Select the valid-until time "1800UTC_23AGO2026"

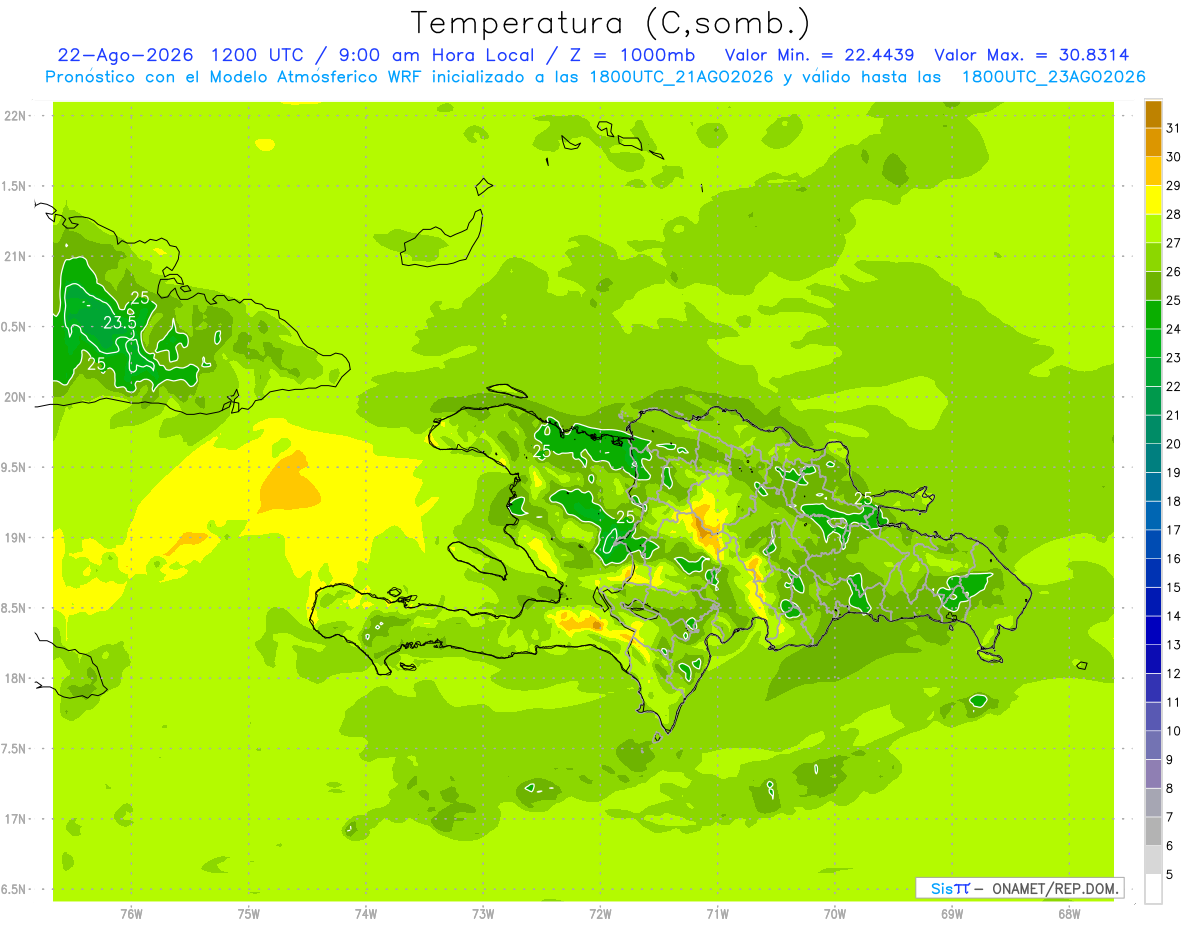[x=1053, y=77]
